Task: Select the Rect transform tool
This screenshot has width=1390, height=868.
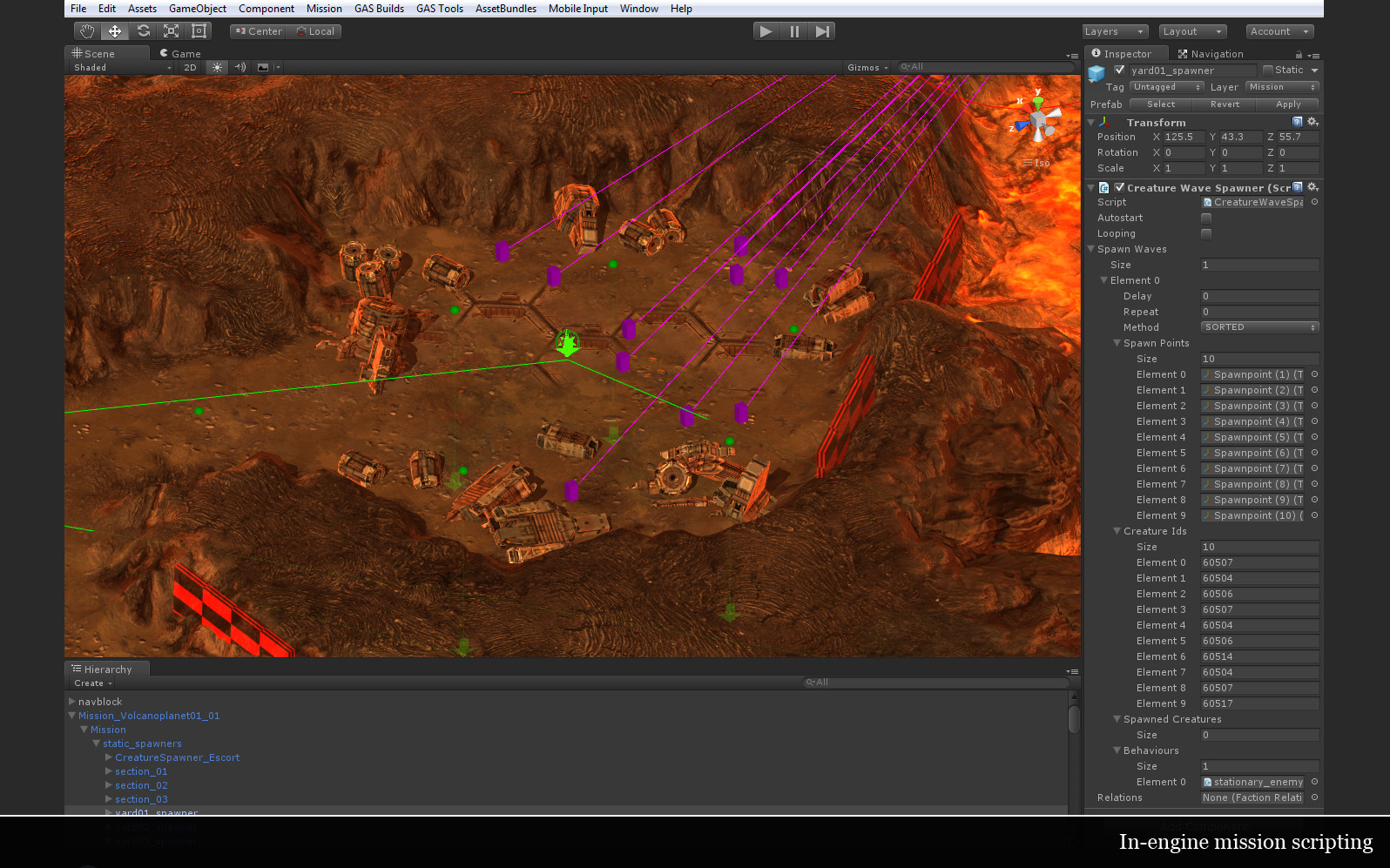Action: click(x=199, y=31)
